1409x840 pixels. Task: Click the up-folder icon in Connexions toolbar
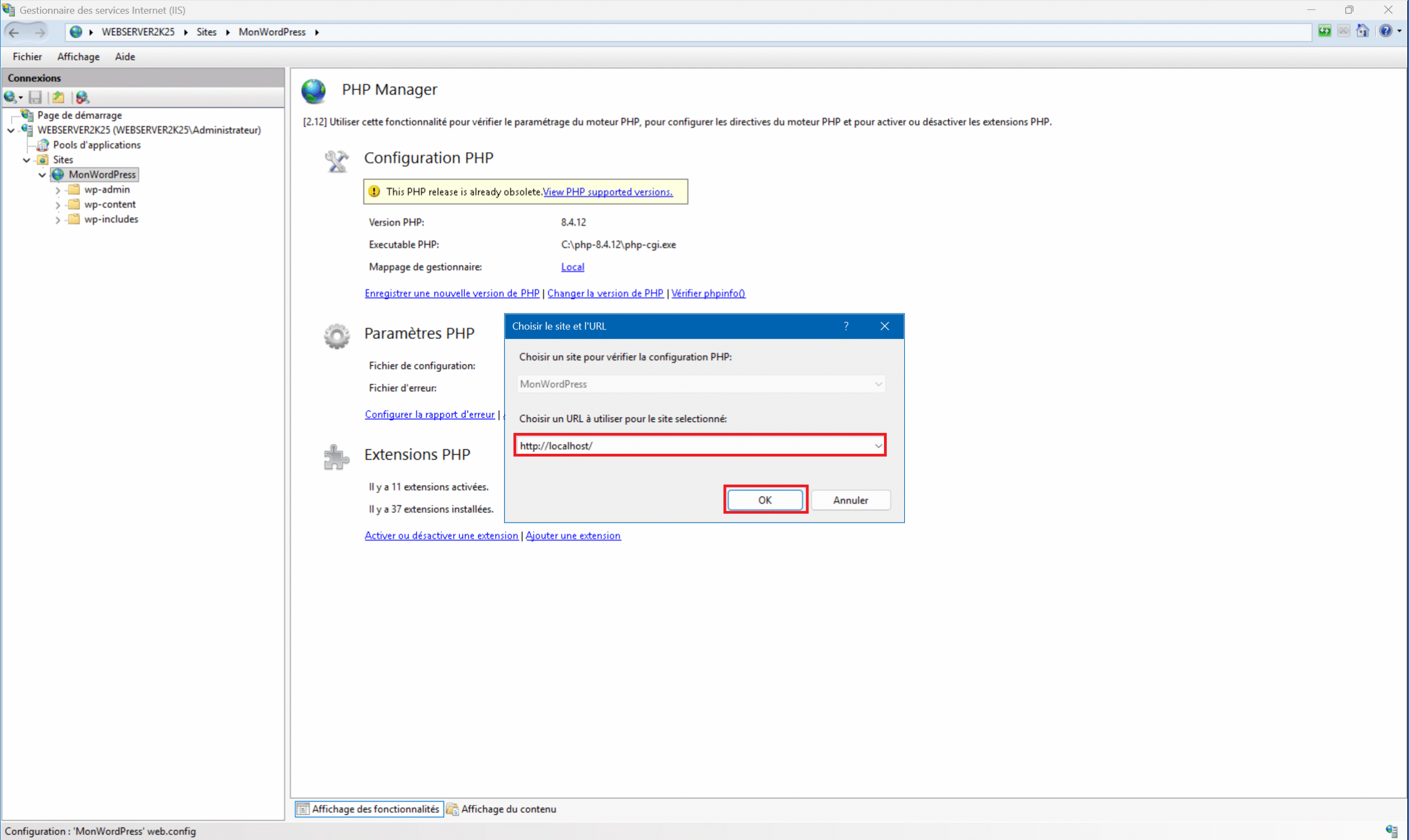pyautogui.click(x=58, y=97)
